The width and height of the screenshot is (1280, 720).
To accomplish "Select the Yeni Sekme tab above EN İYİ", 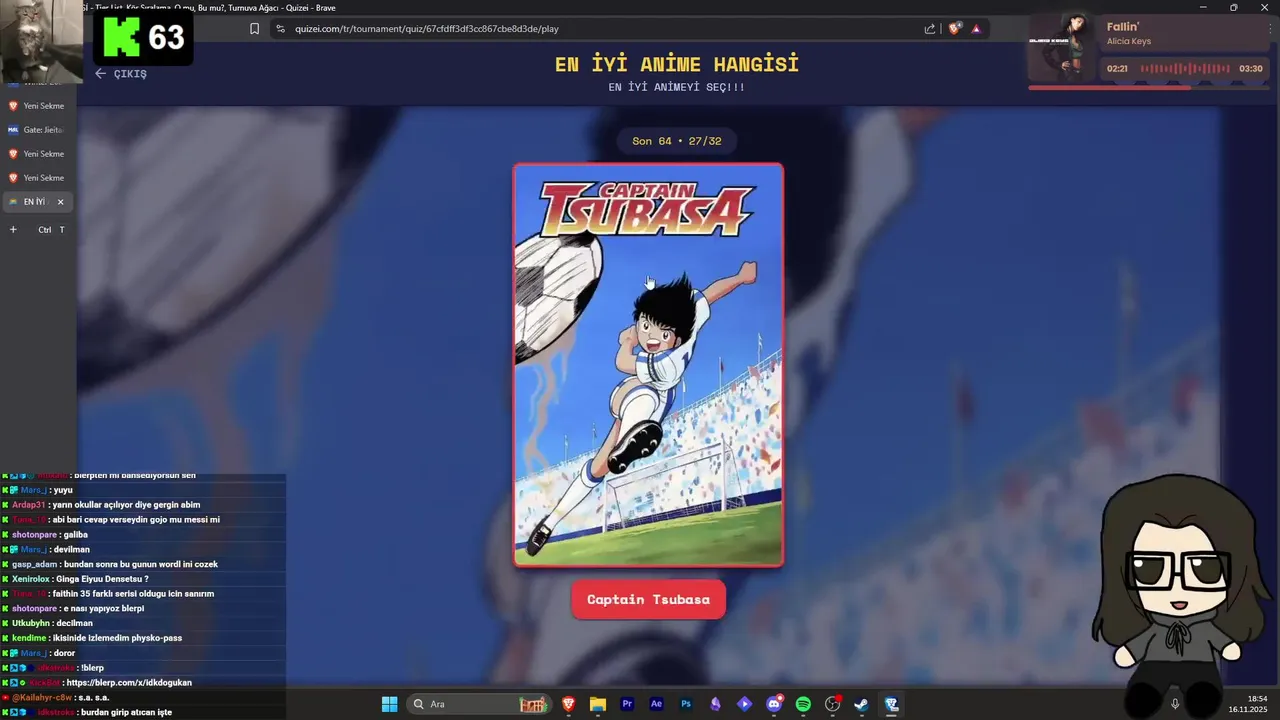I will (x=36, y=178).
